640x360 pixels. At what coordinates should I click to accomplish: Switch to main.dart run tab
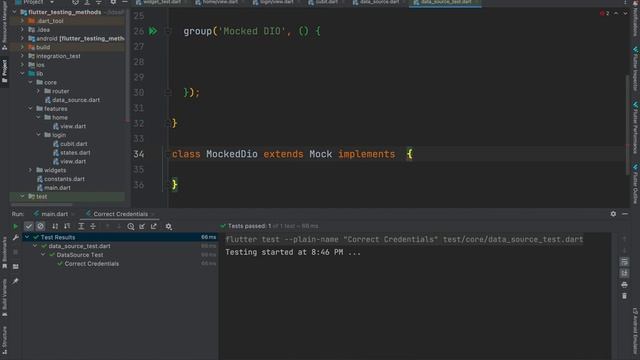pos(51,214)
